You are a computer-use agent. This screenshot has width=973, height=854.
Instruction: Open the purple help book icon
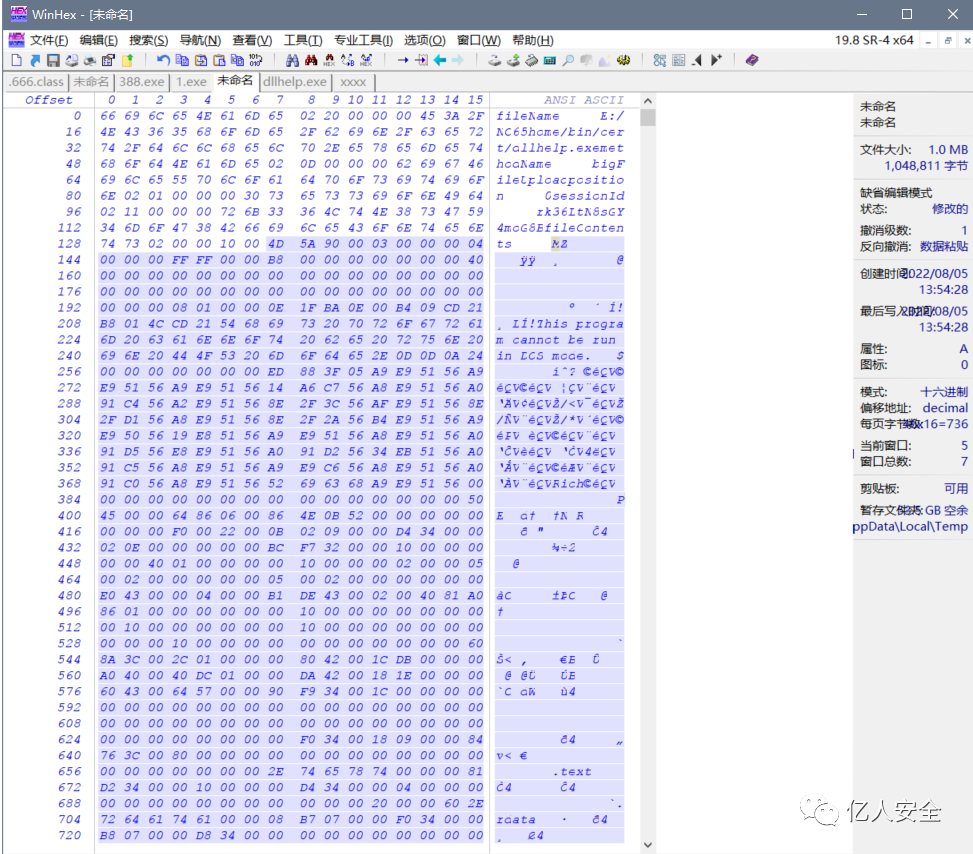tap(752, 60)
